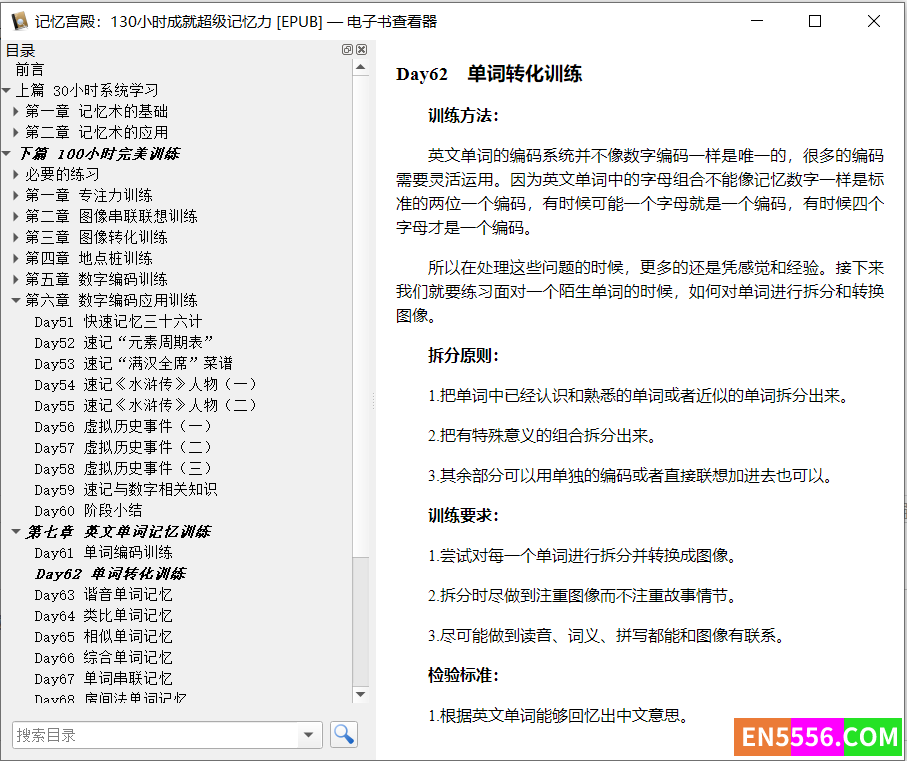Expand 第二章 图像串联联想训练
Screen dimensions: 907x761
pyautogui.click(x=16, y=216)
